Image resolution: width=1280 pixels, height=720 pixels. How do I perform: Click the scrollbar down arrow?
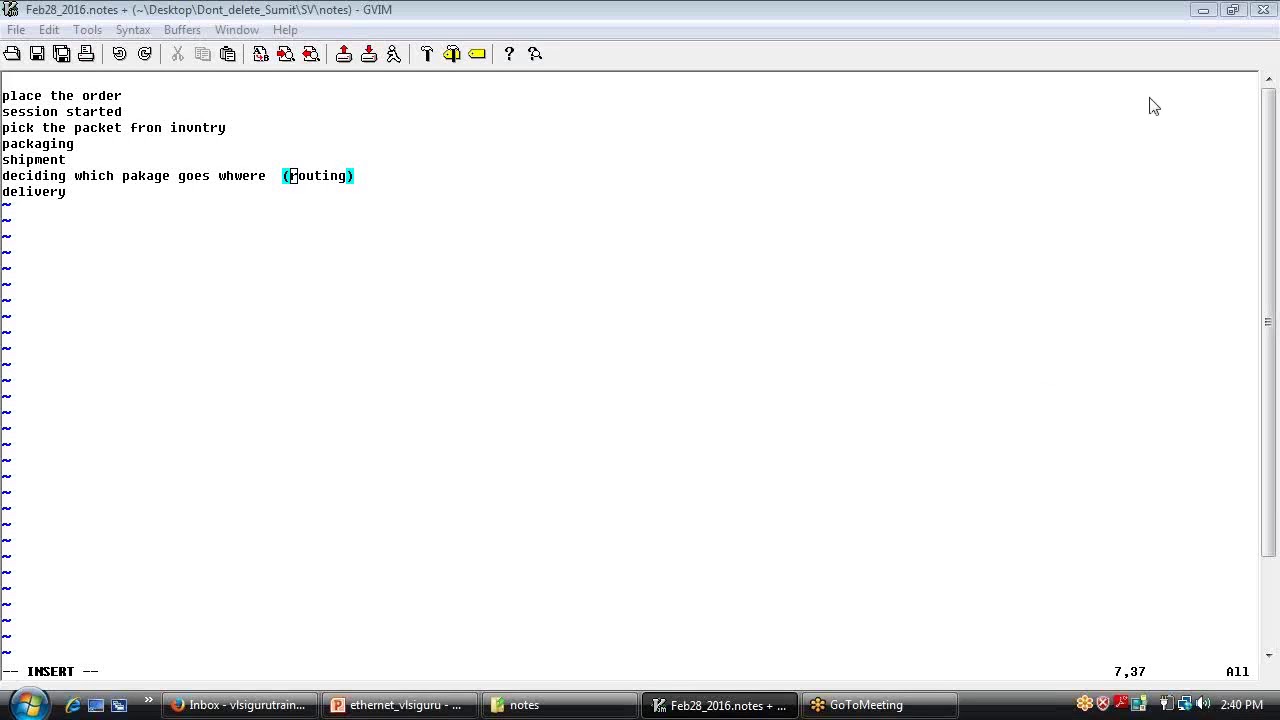coord(1268,656)
